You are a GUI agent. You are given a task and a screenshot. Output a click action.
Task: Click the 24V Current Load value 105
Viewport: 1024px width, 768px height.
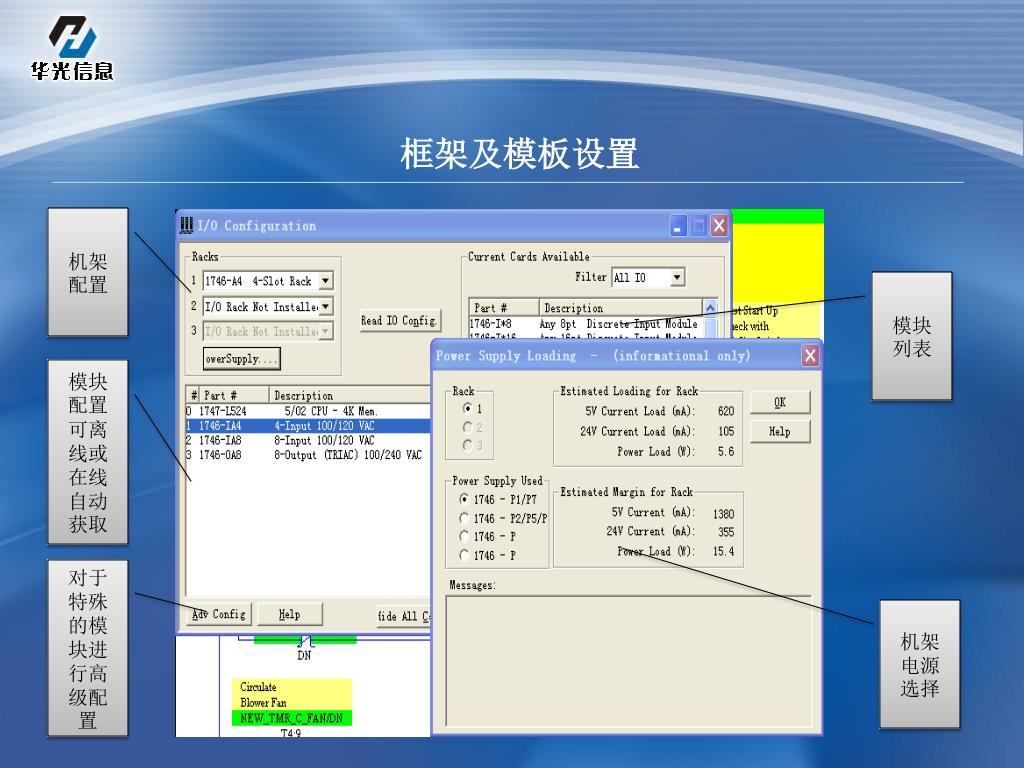726,431
